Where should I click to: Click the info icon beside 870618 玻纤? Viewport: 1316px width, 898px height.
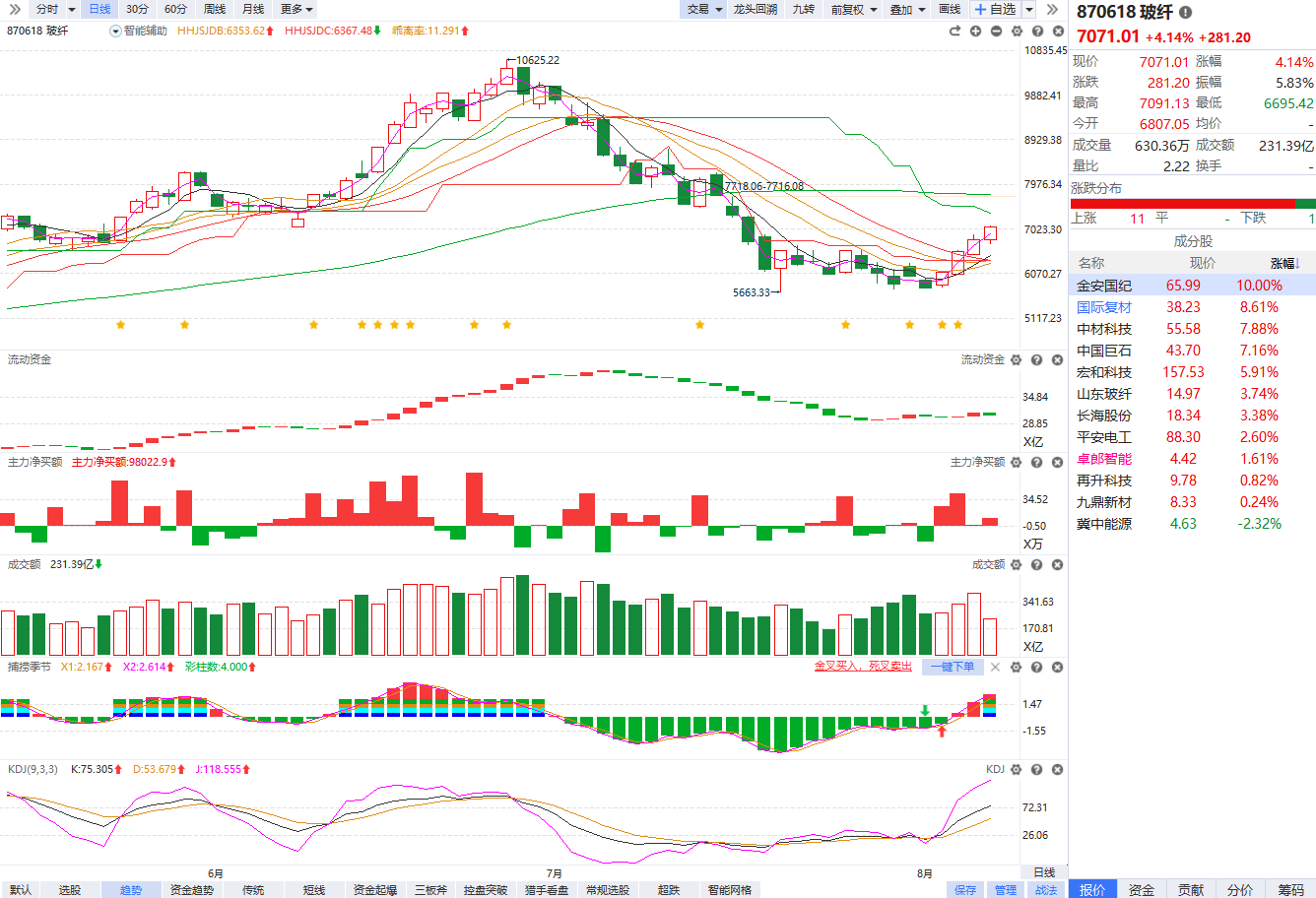point(1185,13)
